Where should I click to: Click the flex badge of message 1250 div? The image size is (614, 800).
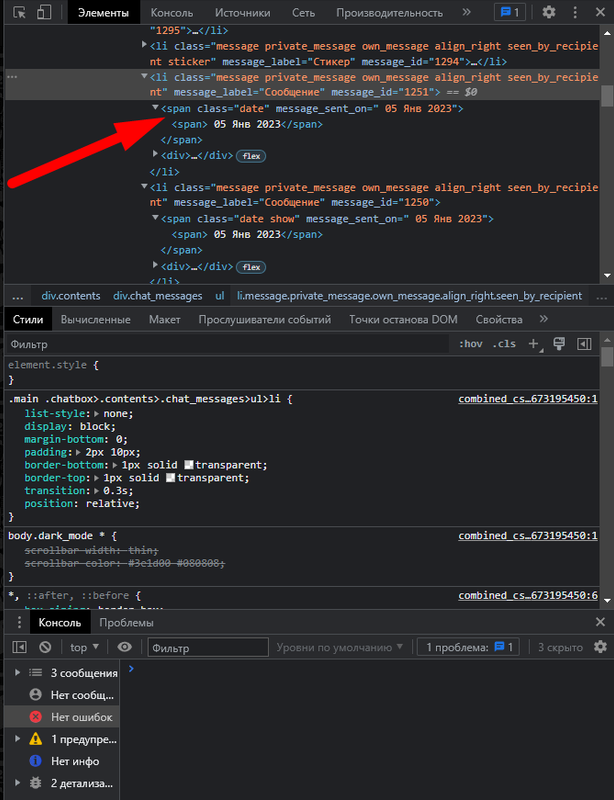pyautogui.click(x=251, y=267)
